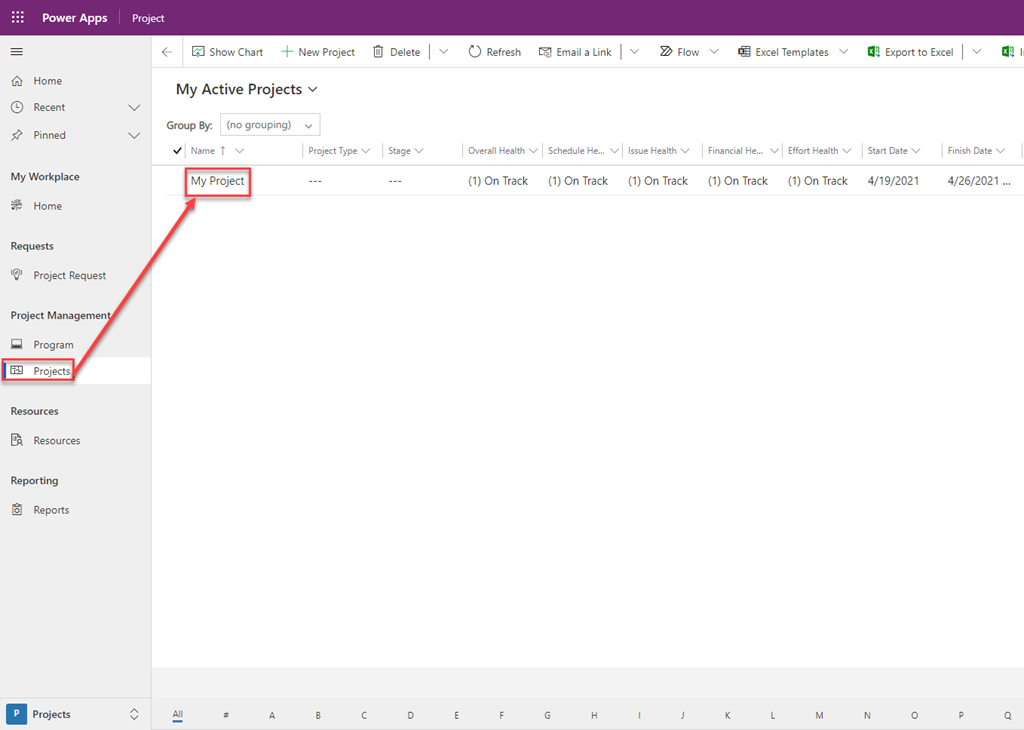Expand the Recent section in sidebar

[x=134, y=108]
